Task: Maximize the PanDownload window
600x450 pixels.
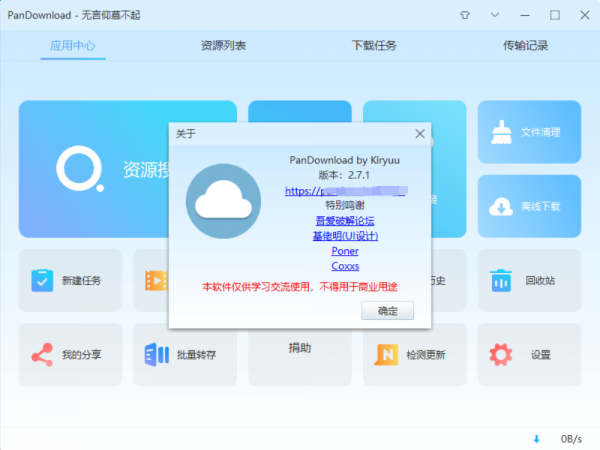Action: (x=555, y=15)
